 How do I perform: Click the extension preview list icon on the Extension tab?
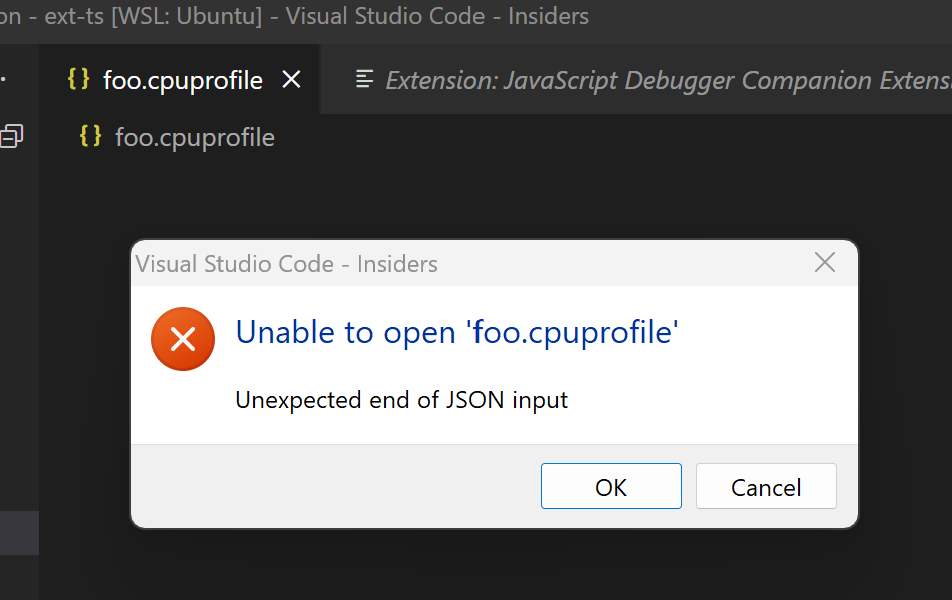(x=363, y=79)
